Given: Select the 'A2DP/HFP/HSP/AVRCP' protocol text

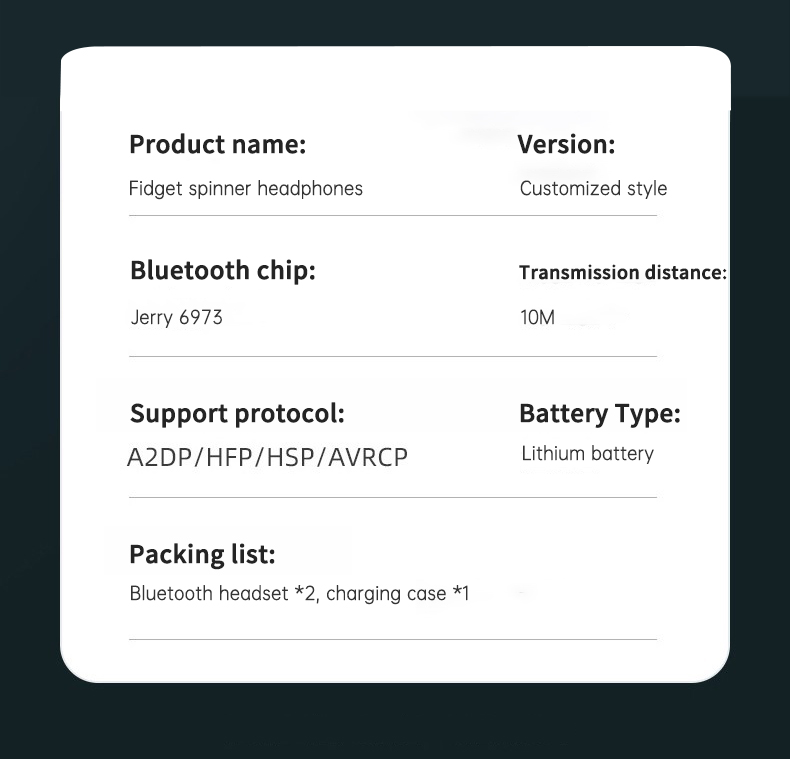Looking at the screenshot, I should (x=267, y=458).
